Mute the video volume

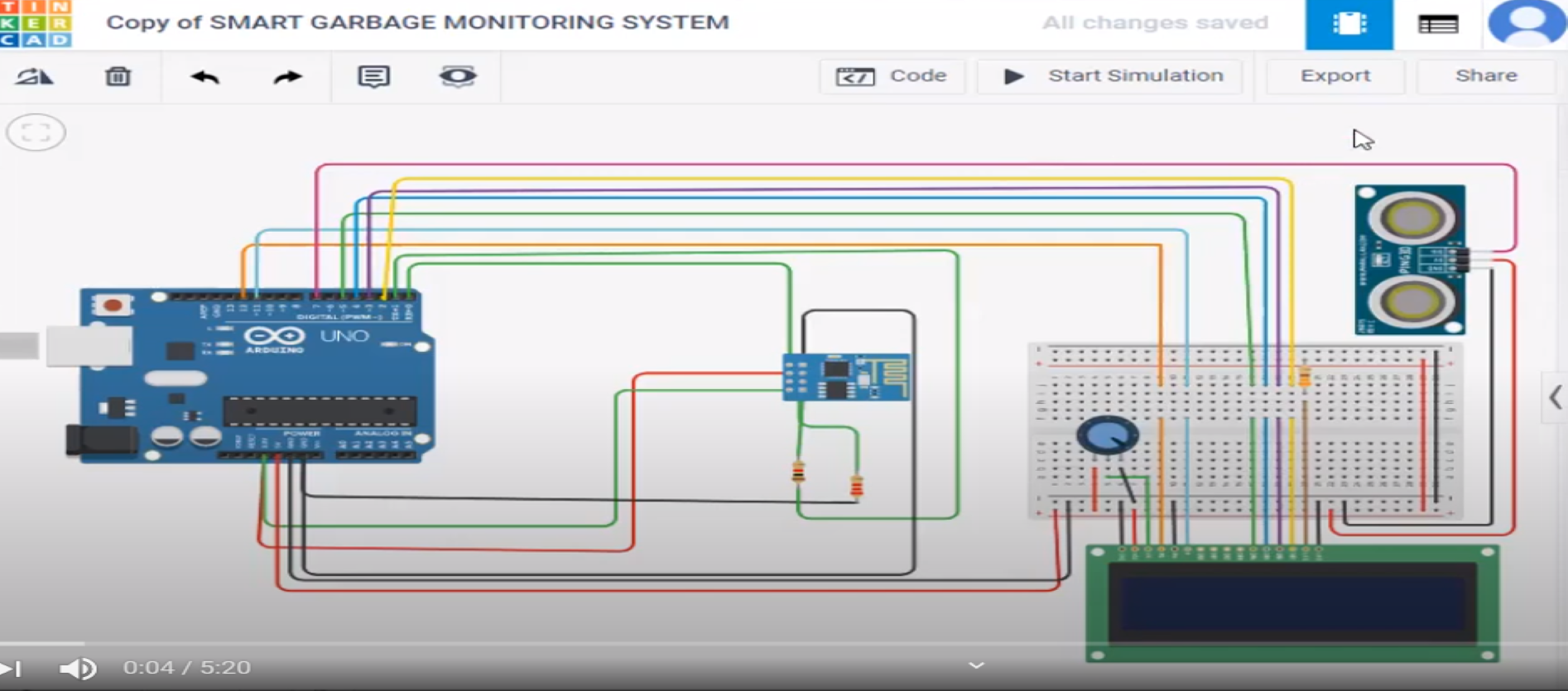[78, 668]
